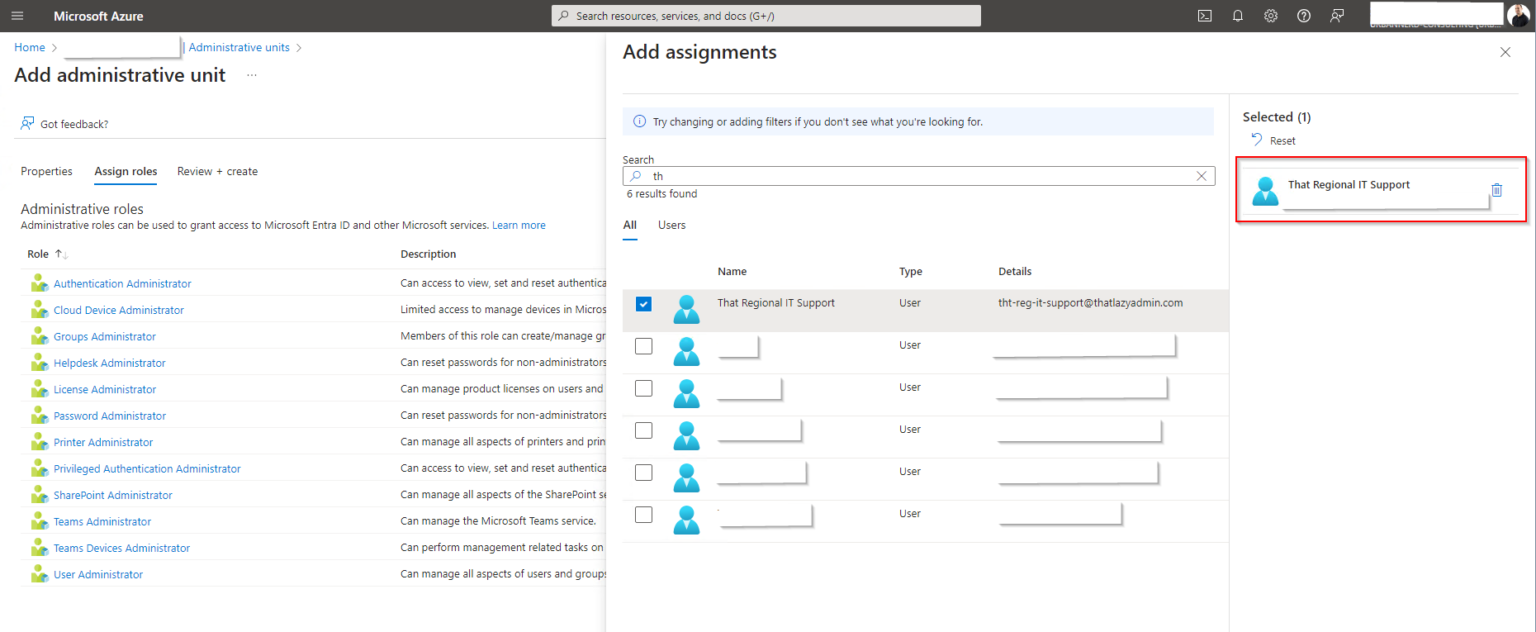Click the account avatar picture
Image resolution: width=1536 pixels, height=632 pixels.
pos(1519,16)
